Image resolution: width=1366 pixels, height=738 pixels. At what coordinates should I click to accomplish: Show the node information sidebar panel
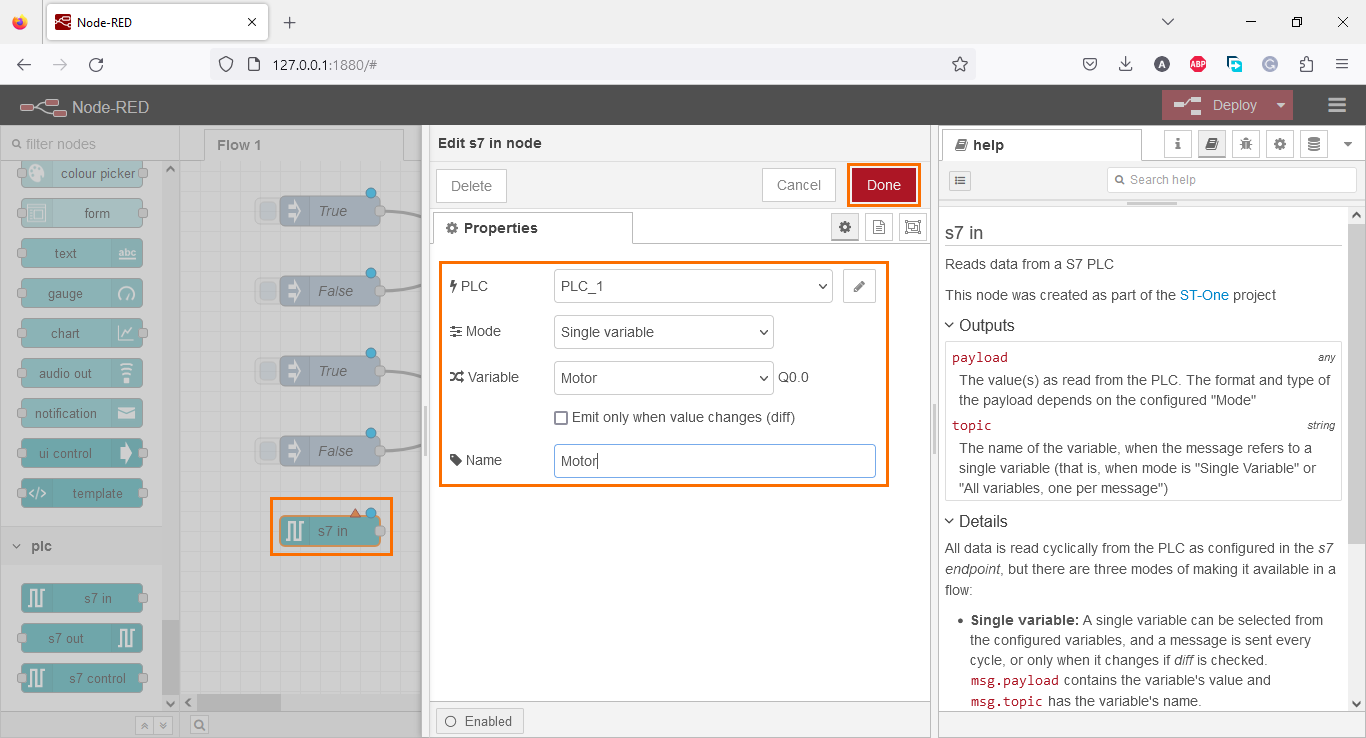pyautogui.click(x=1177, y=144)
